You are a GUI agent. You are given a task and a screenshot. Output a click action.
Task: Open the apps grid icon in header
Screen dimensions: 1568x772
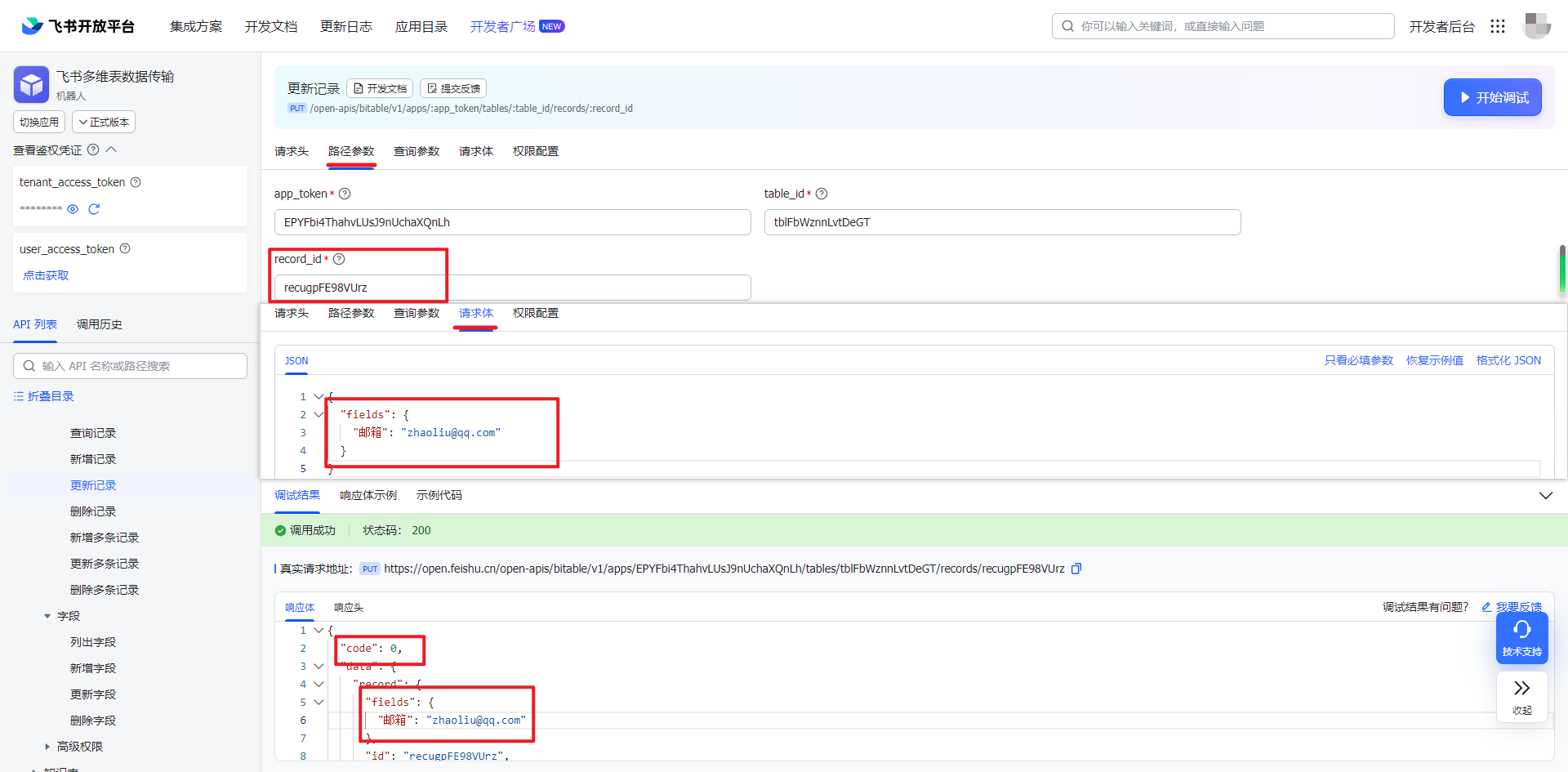(x=1497, y=26)
